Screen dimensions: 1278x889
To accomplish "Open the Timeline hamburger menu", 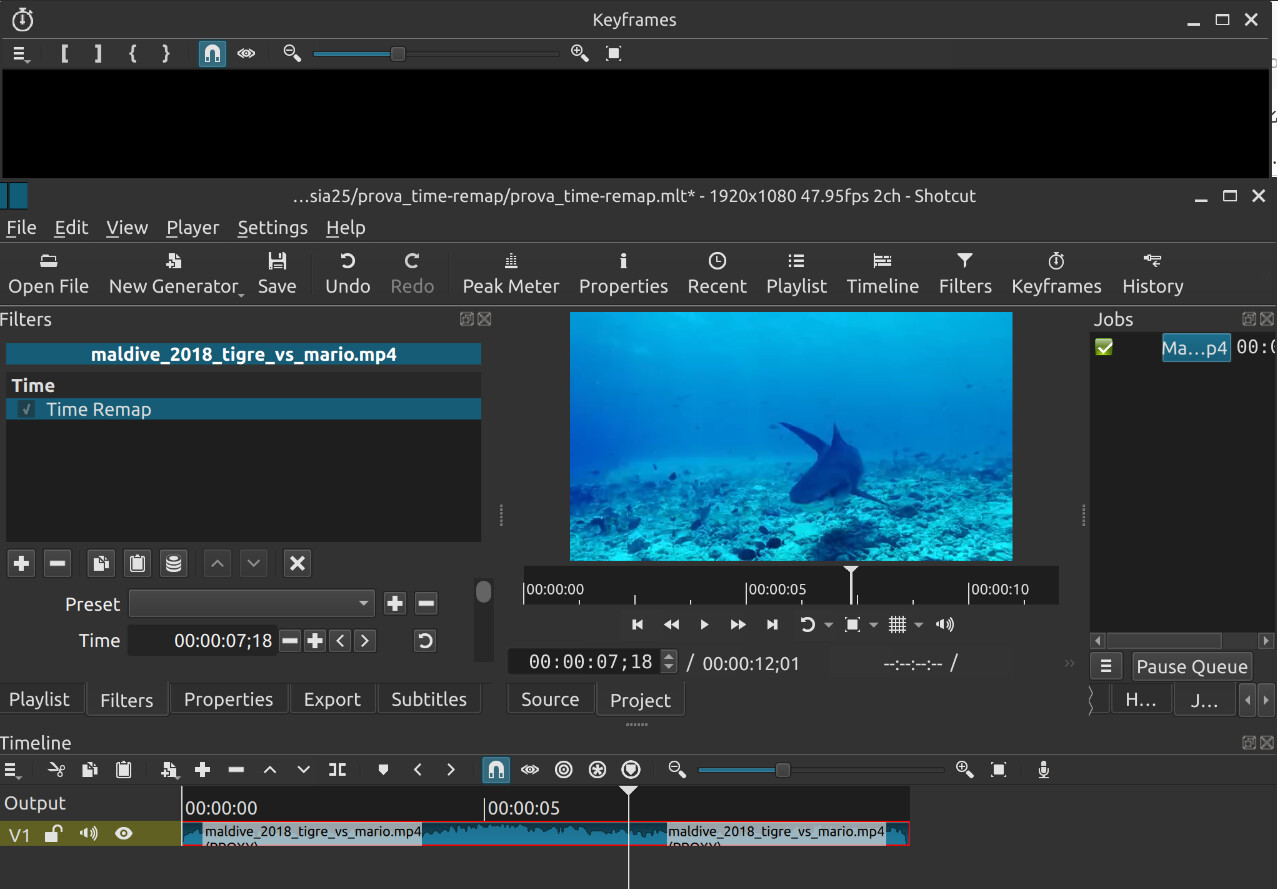I will point(13,770).
